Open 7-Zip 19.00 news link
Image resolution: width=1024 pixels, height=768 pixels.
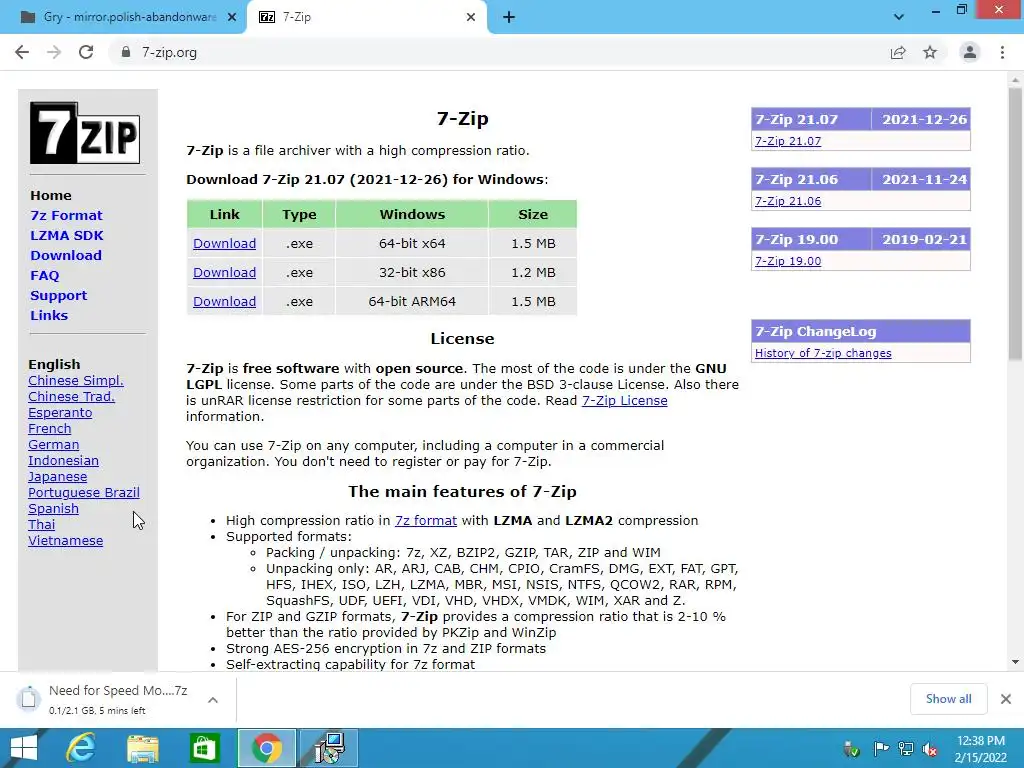[x=788, y=261]
